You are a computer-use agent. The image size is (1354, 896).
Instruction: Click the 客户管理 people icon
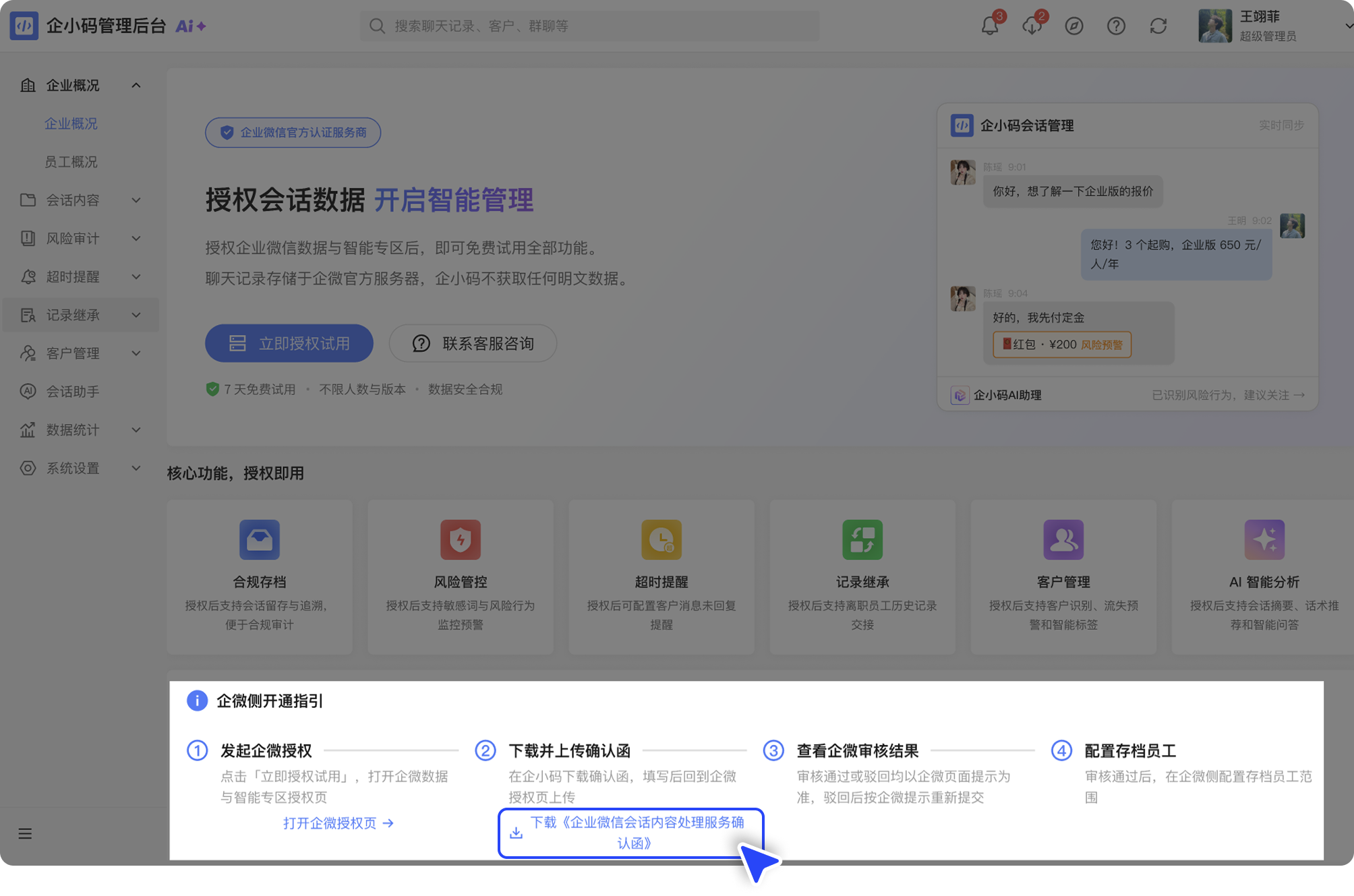tap(1063, 539)
